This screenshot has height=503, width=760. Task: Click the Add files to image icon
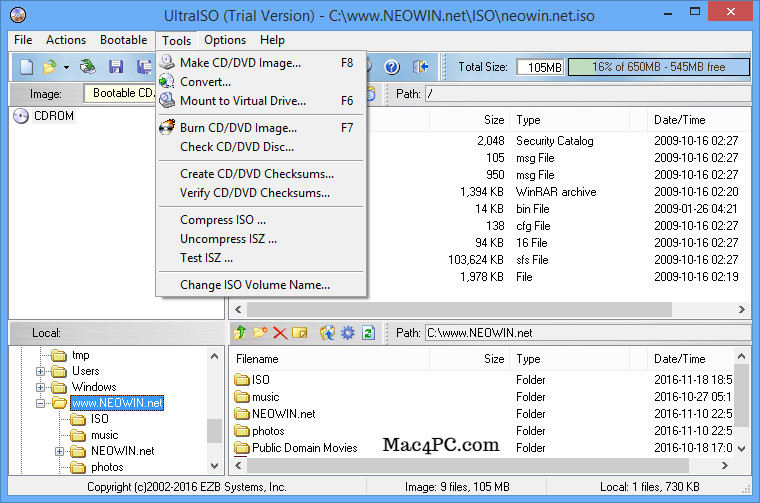tap(327, 333)
